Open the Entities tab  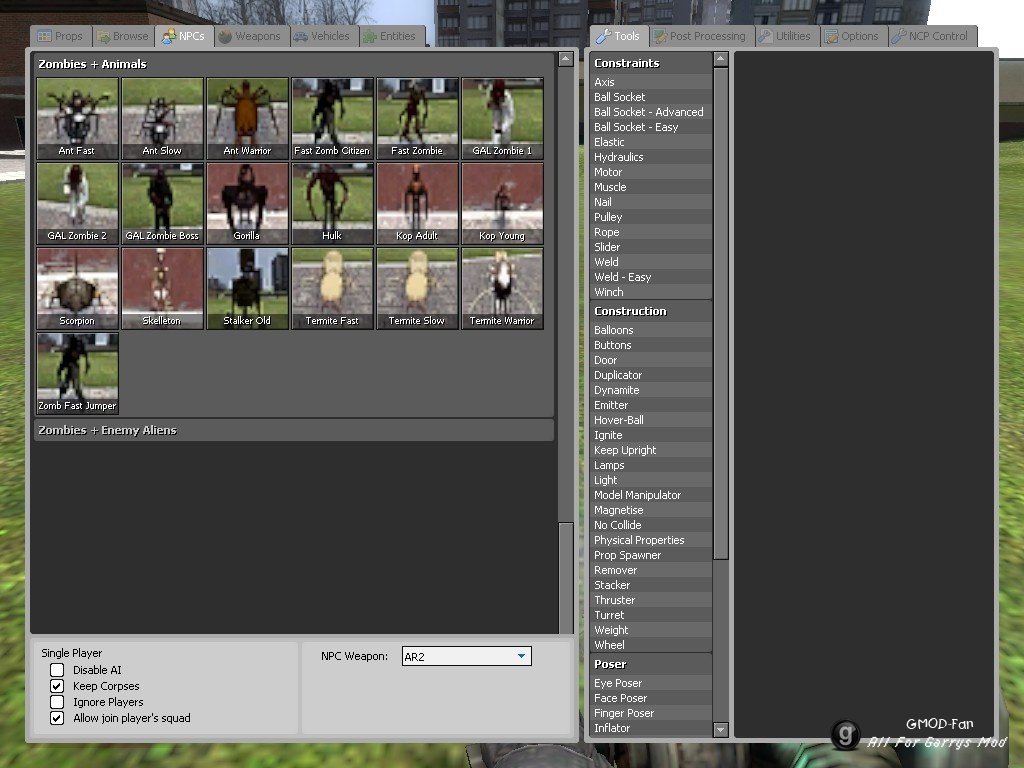[x=390, y=36]
